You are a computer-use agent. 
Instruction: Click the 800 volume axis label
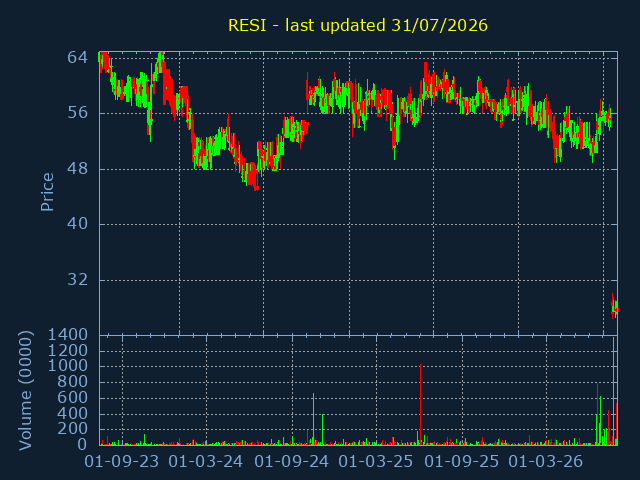[x=73, y=382]
